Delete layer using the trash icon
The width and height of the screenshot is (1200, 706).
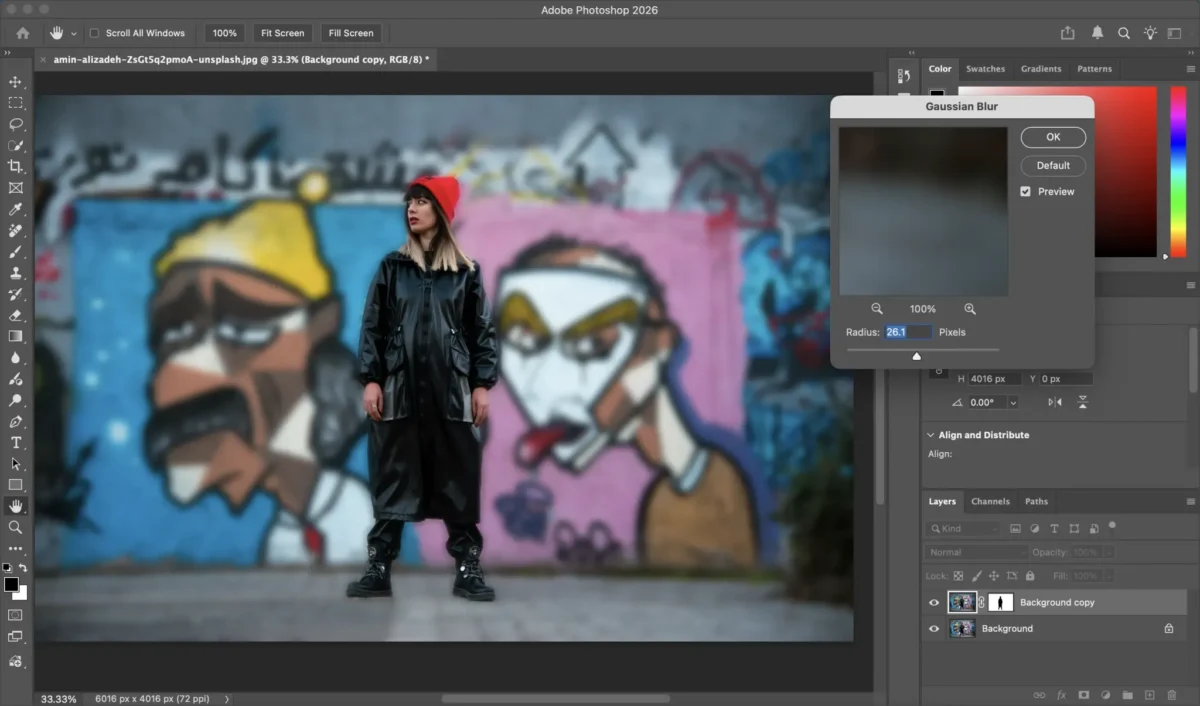1172,694
